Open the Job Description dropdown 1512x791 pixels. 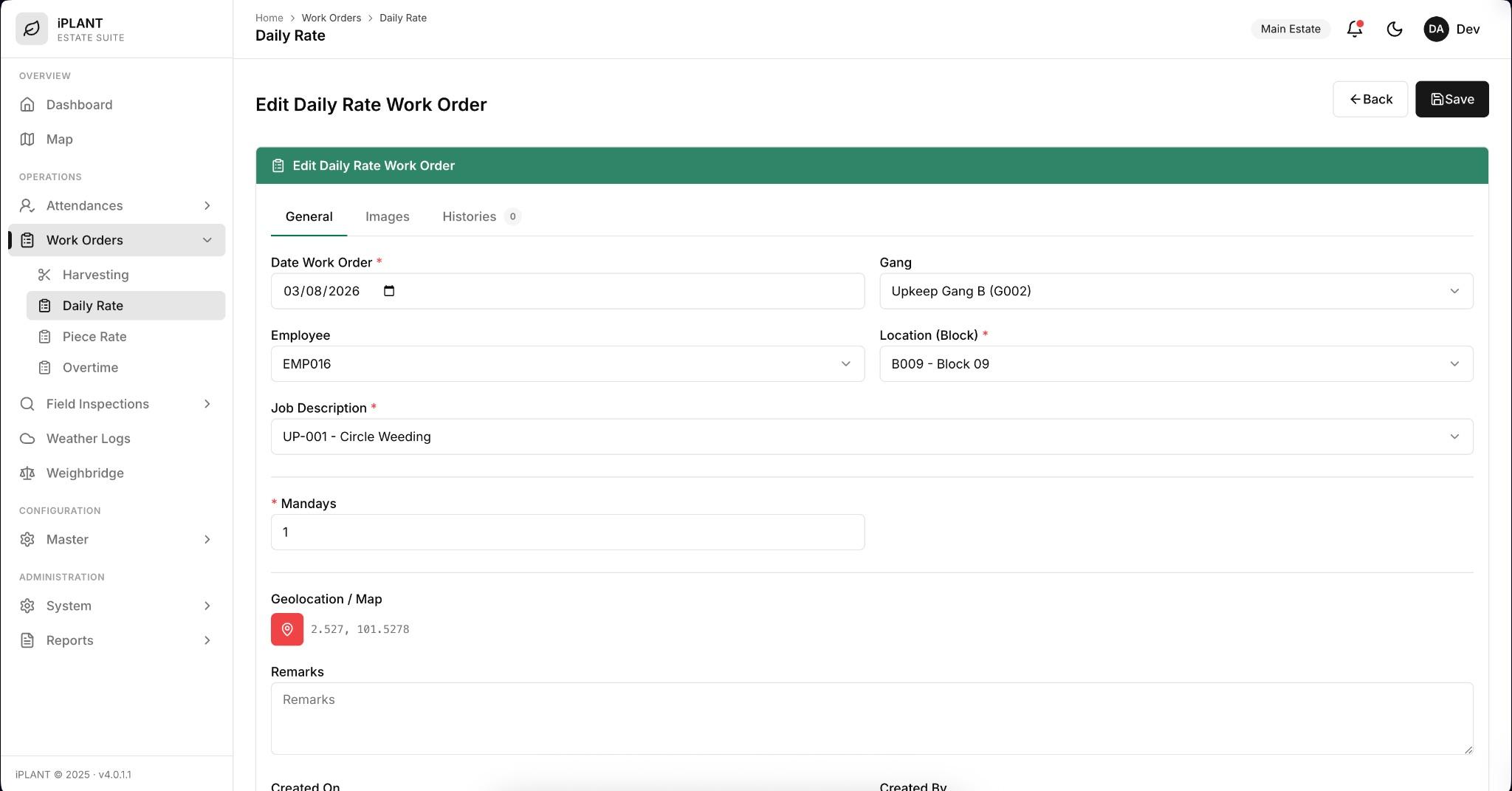(x=872, y=436)
